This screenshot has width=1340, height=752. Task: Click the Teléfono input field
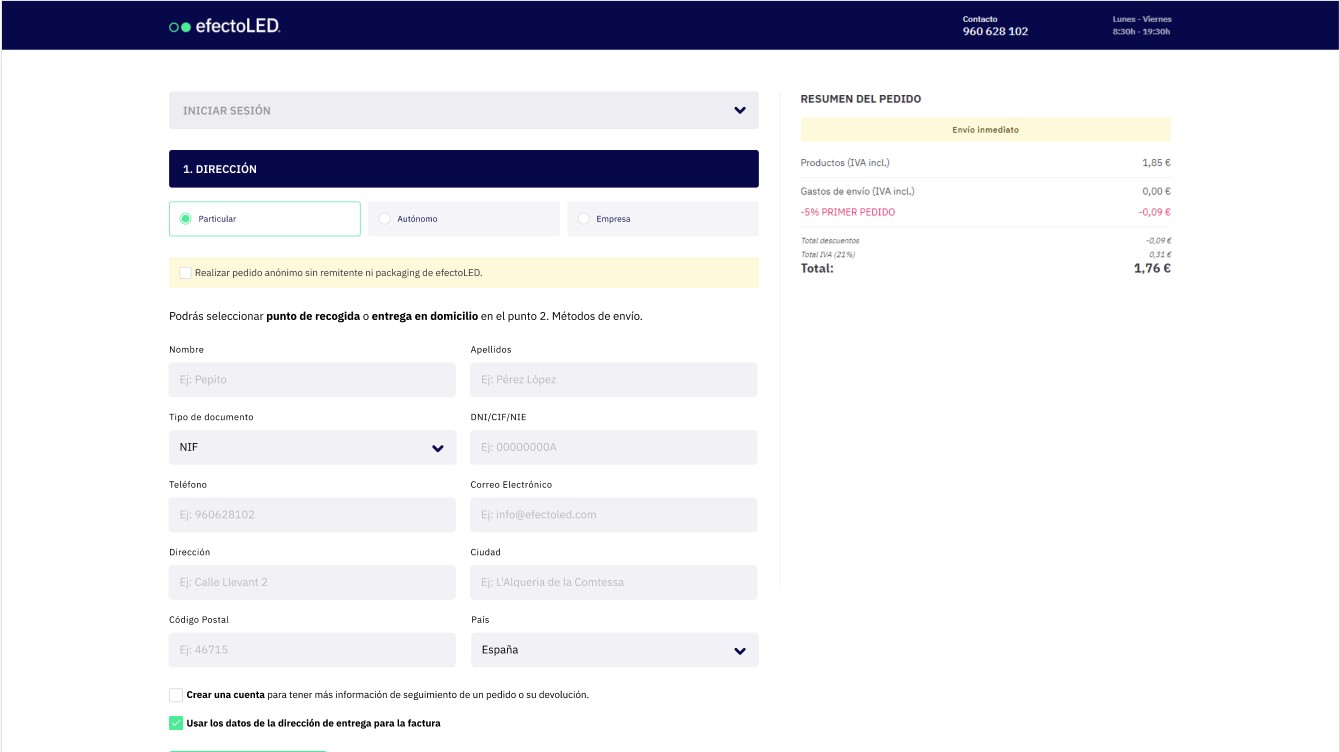[x=312, y=515]
